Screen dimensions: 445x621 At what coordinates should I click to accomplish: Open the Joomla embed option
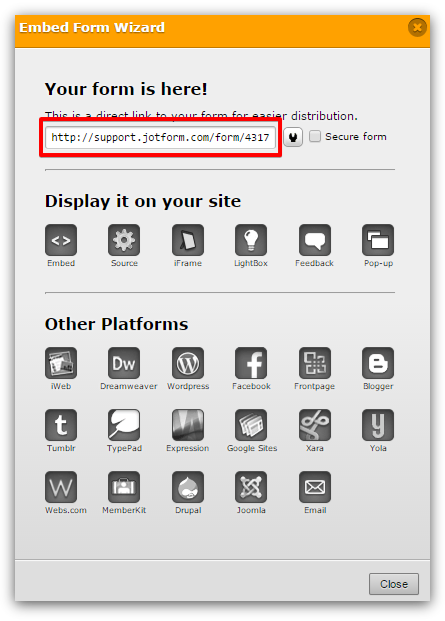[x=251, y=487]
